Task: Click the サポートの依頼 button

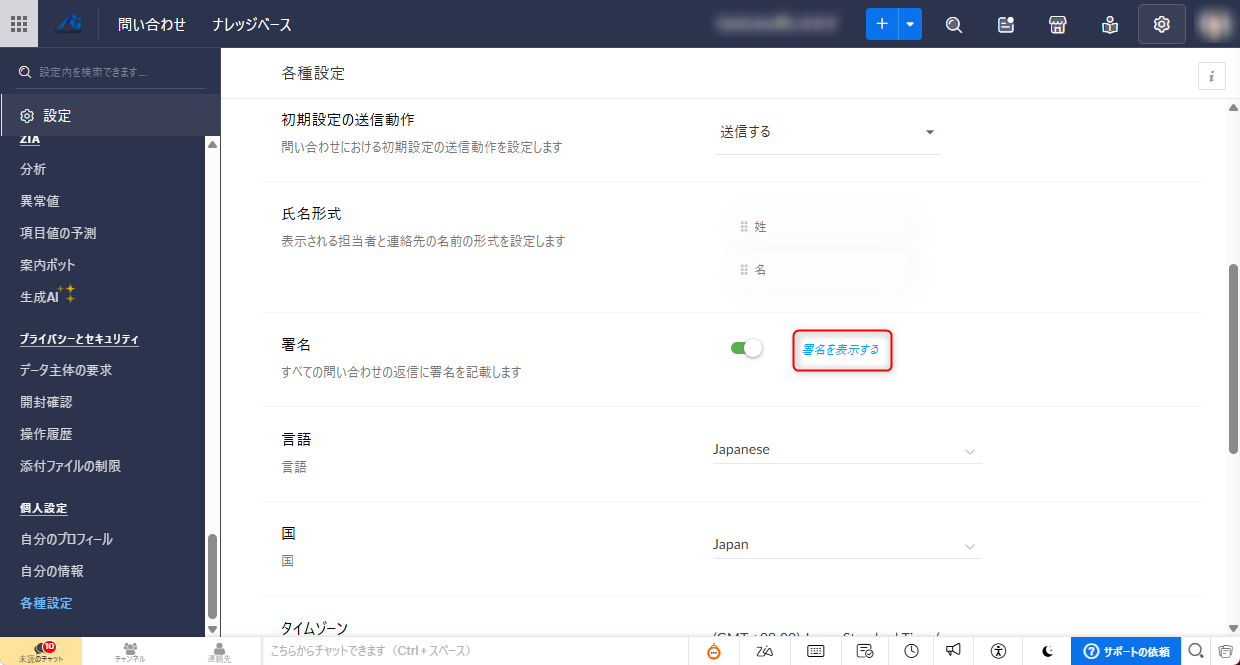Action: [x=1126, y=651]
